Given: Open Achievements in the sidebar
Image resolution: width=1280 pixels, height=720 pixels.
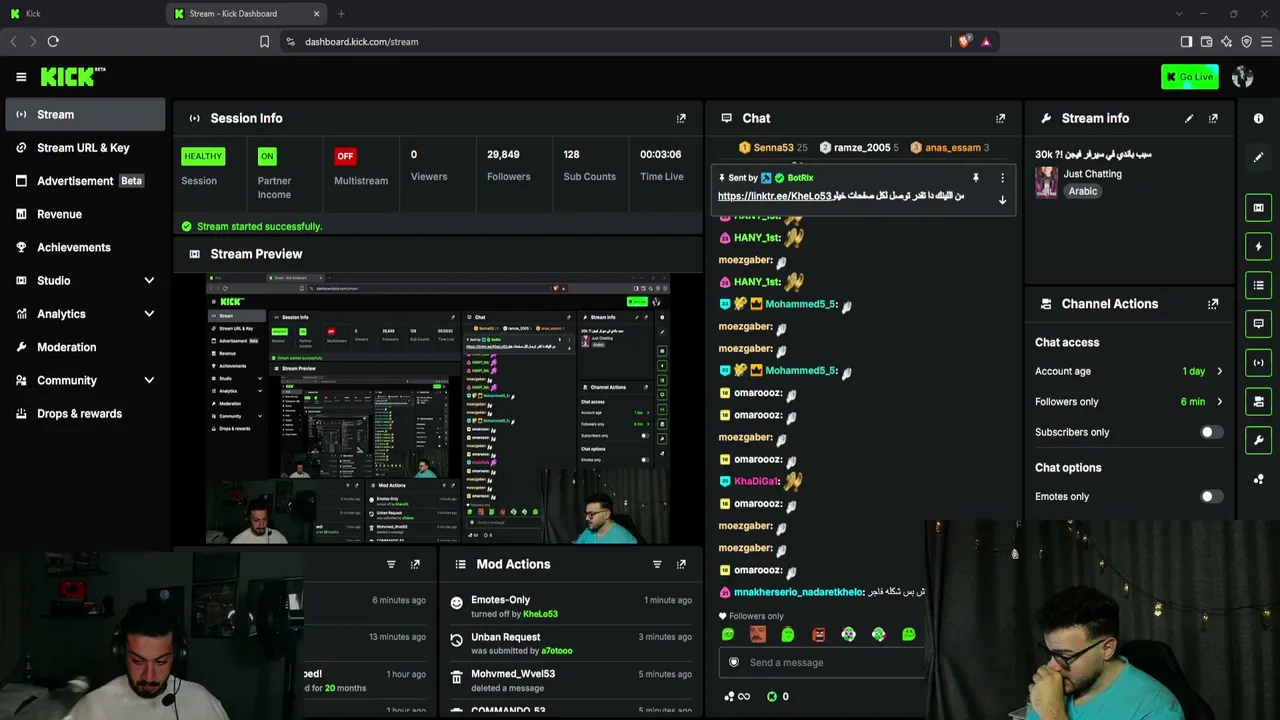Looking at the screenshot, I should click(x=85, y=247).
